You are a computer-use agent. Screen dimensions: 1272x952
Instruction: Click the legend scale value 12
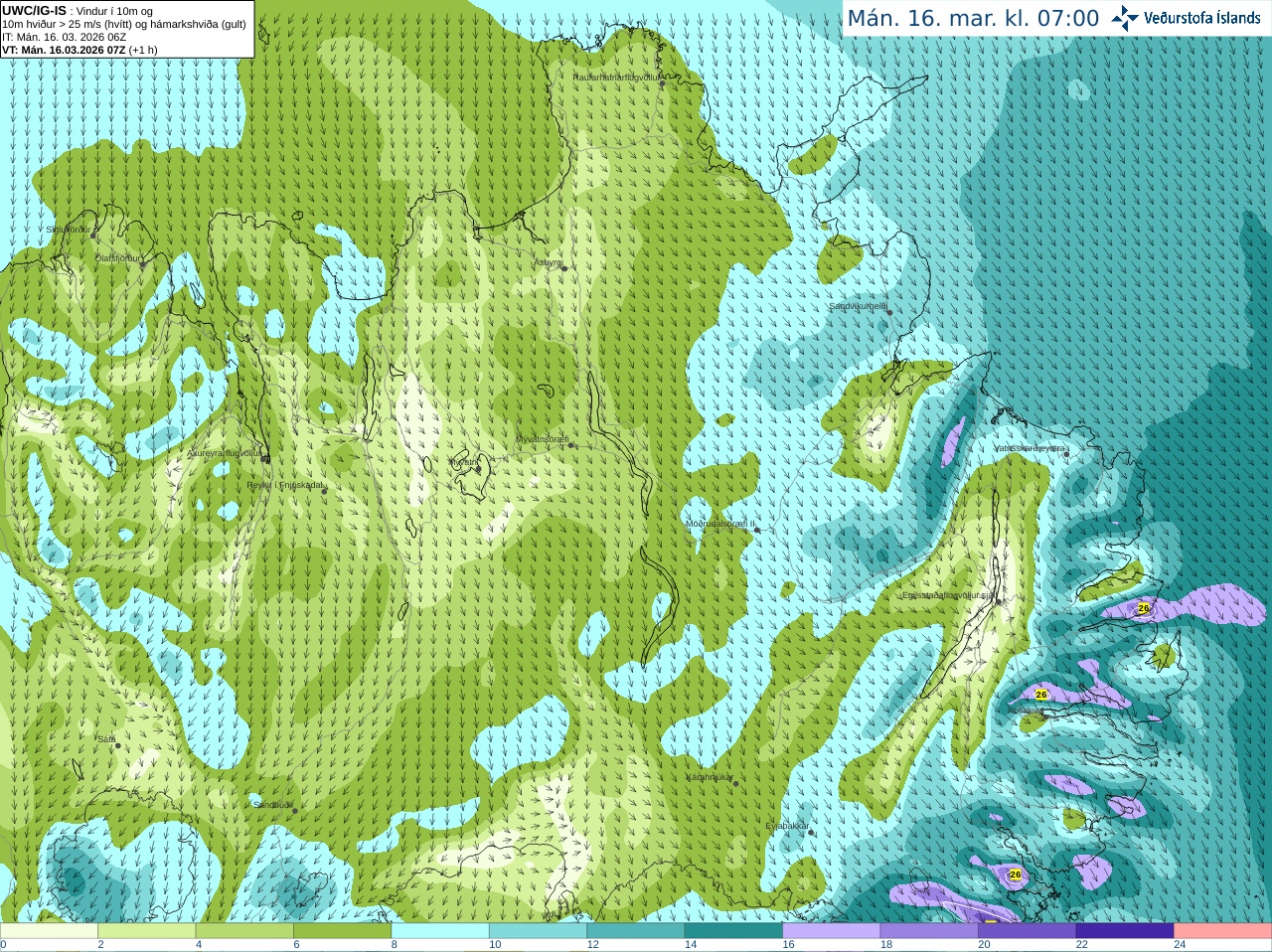[592, 945]
